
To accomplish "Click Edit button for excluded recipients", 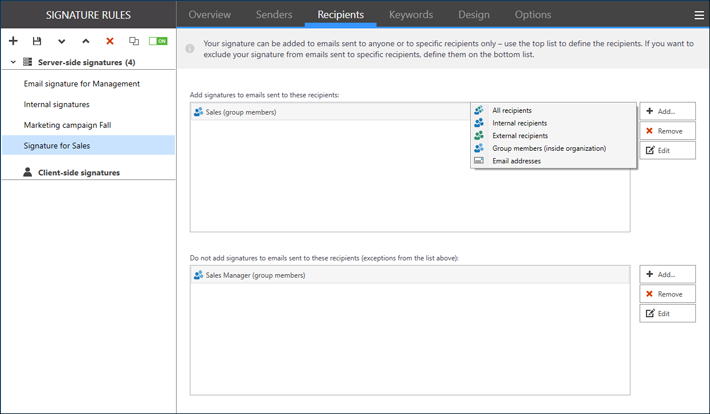I will [x=667, y=313].
